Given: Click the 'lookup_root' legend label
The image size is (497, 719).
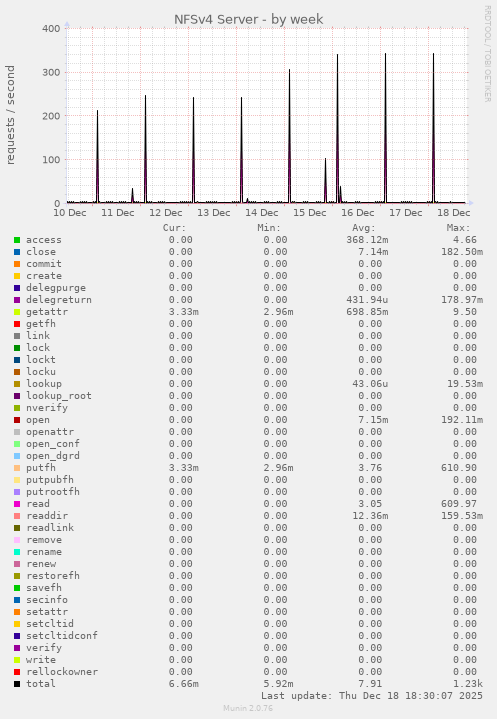Looking at the screenshot, I should click(59, 396).
